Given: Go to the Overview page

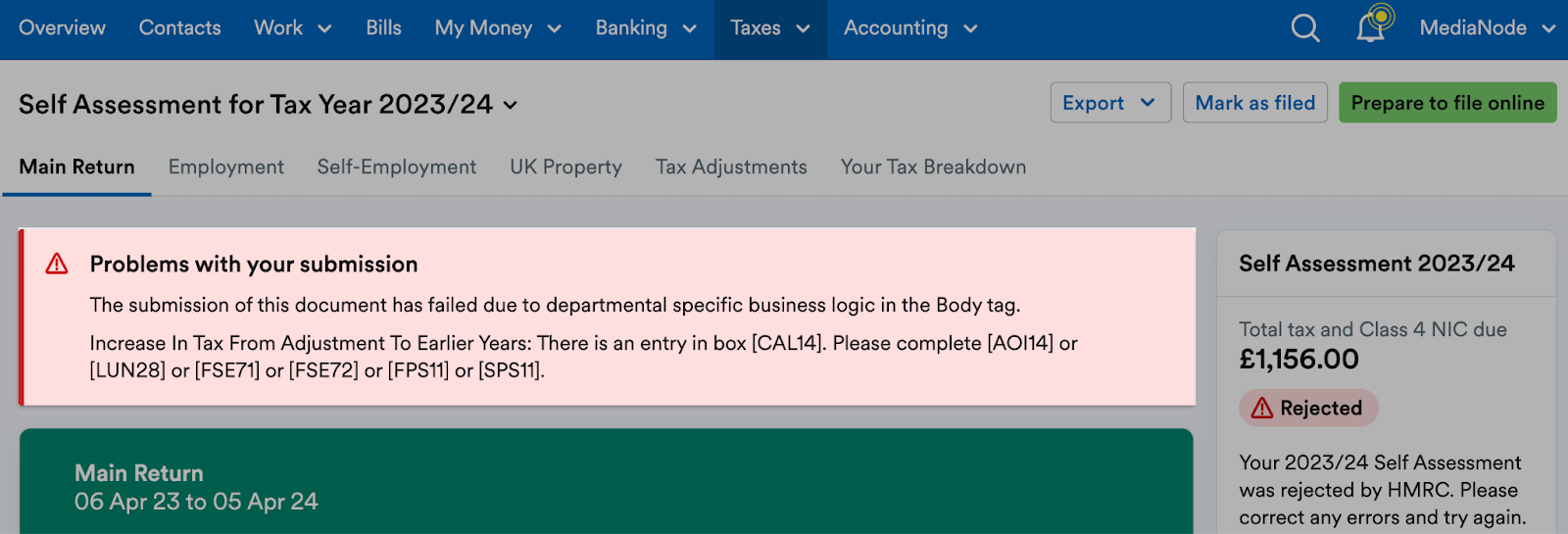Looking at the screenshot, I should (62, 28).
